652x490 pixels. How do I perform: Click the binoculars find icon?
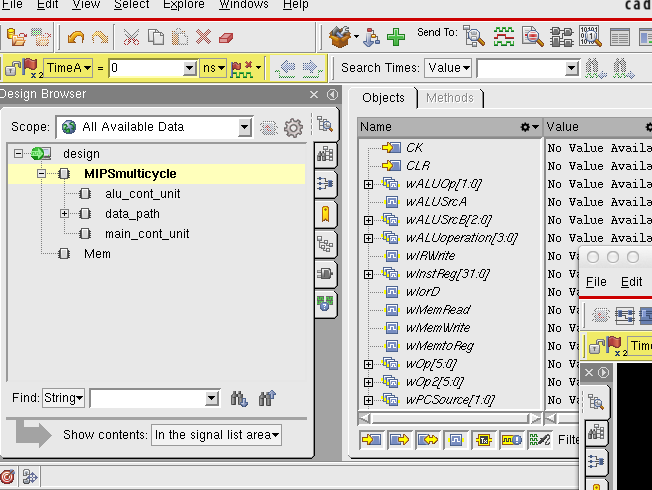[x=239, y=398]
